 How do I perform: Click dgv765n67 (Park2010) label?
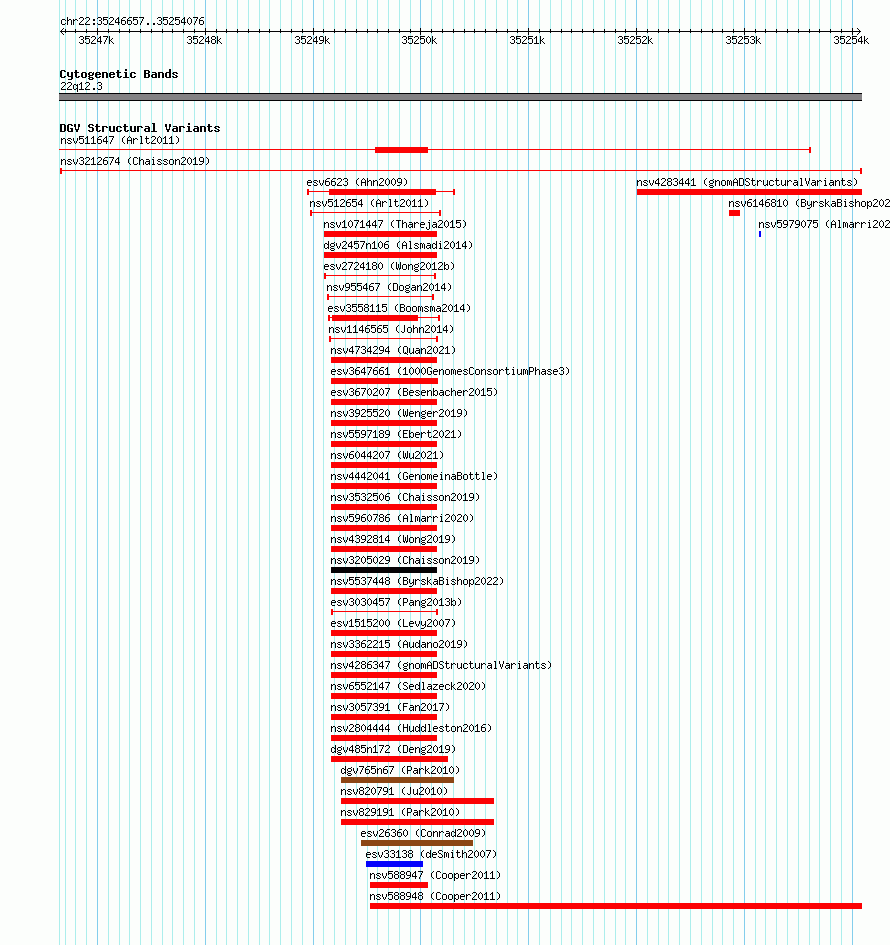point(400,770)
